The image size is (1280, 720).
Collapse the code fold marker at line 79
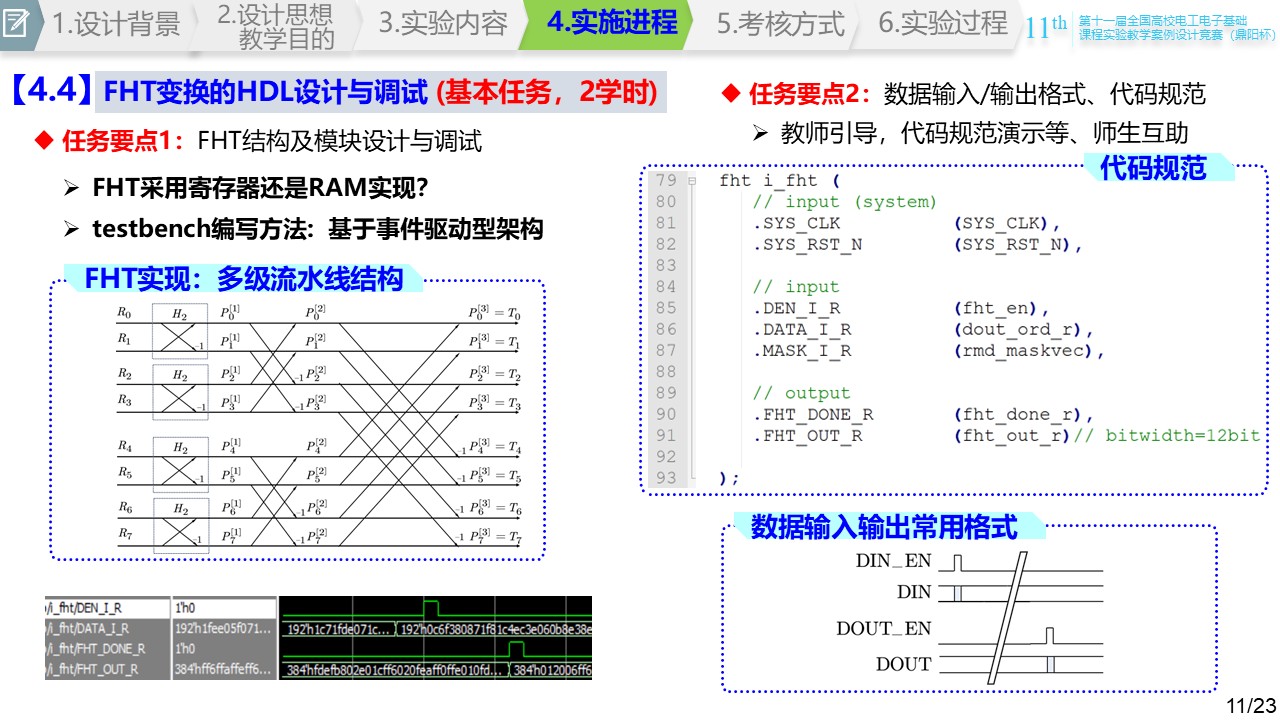pos(691,181)
